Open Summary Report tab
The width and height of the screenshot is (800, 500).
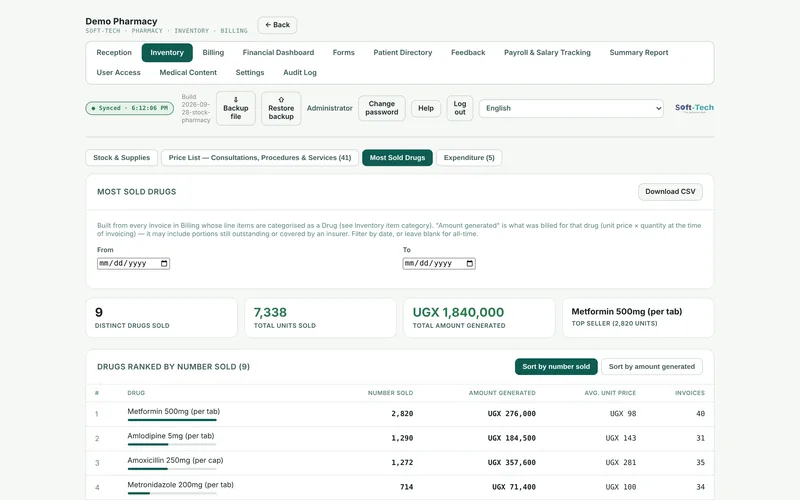coord(638,53)
